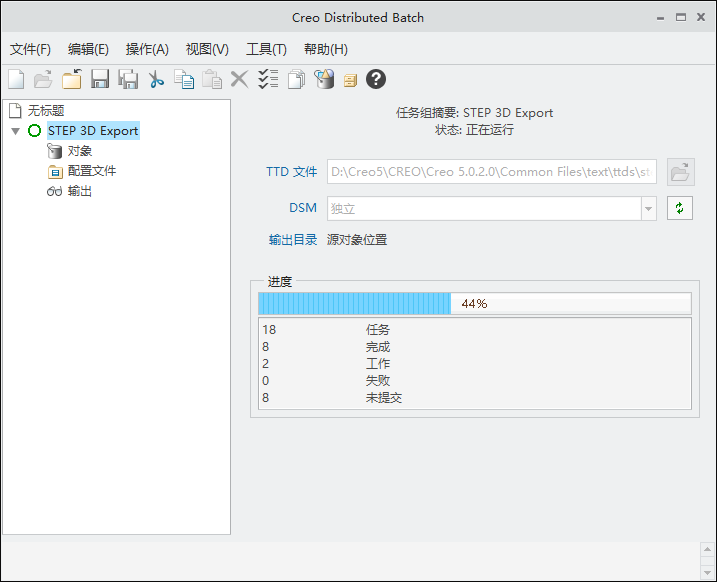The image size is (717, 582).
Task: Click scroll-down arrow of bottom-right scrollbar
Action: [707, 572]
